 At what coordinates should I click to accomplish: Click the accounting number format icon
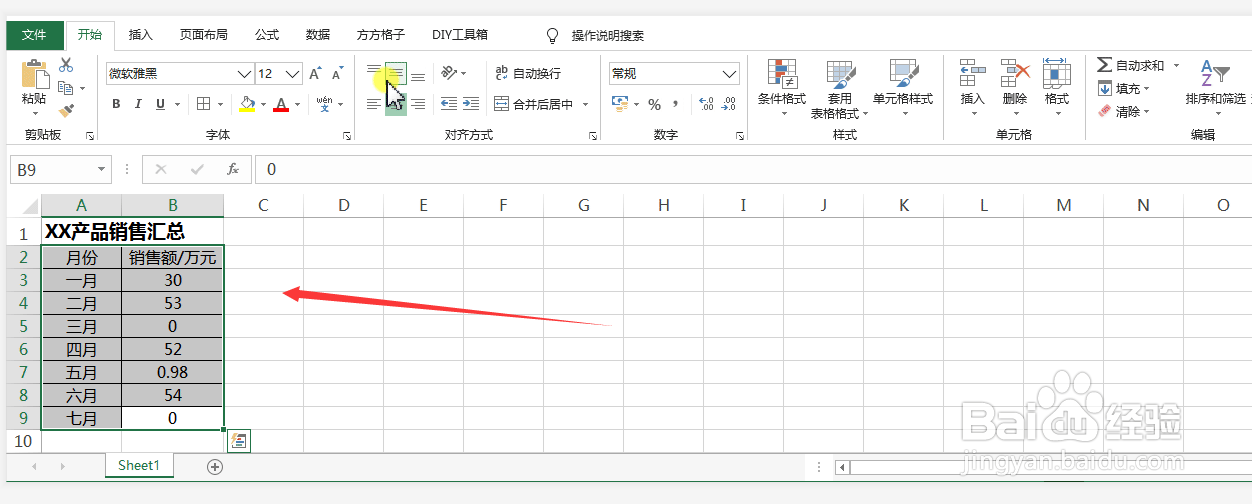(619, 104)
